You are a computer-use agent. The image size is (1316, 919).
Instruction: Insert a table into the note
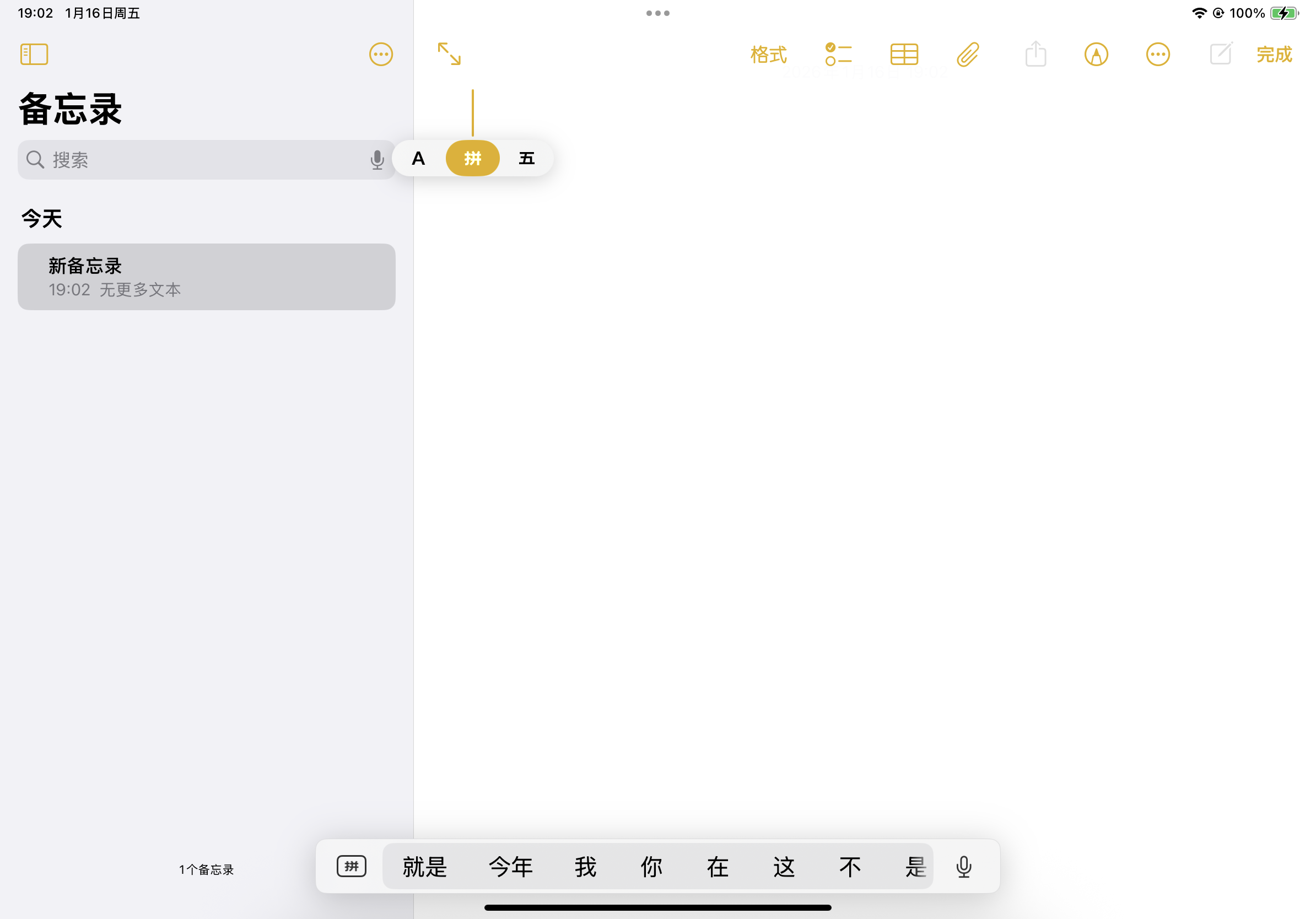point(904,55)
